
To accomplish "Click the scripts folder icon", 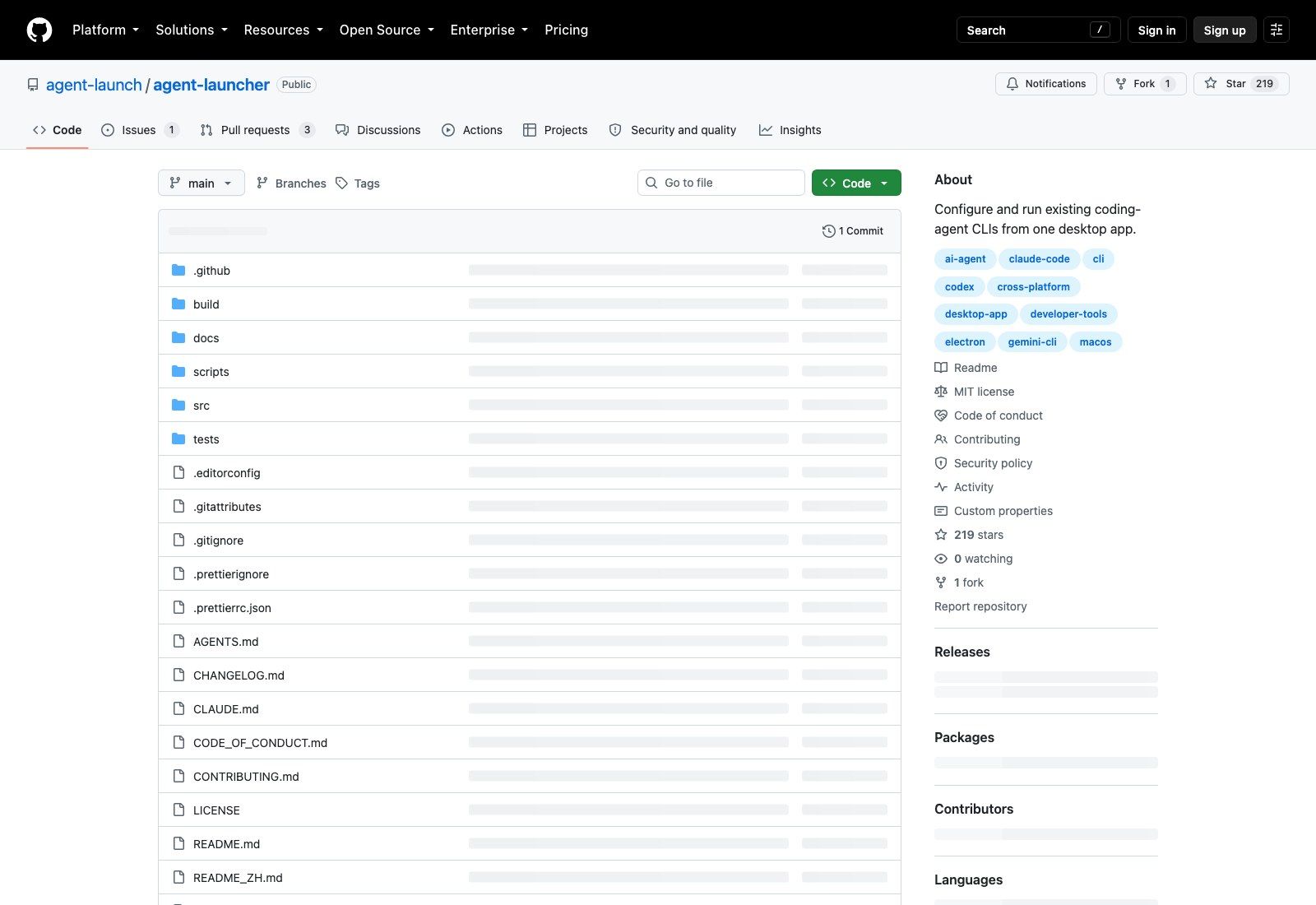I will pyautogui.click(x=178, y=371).
